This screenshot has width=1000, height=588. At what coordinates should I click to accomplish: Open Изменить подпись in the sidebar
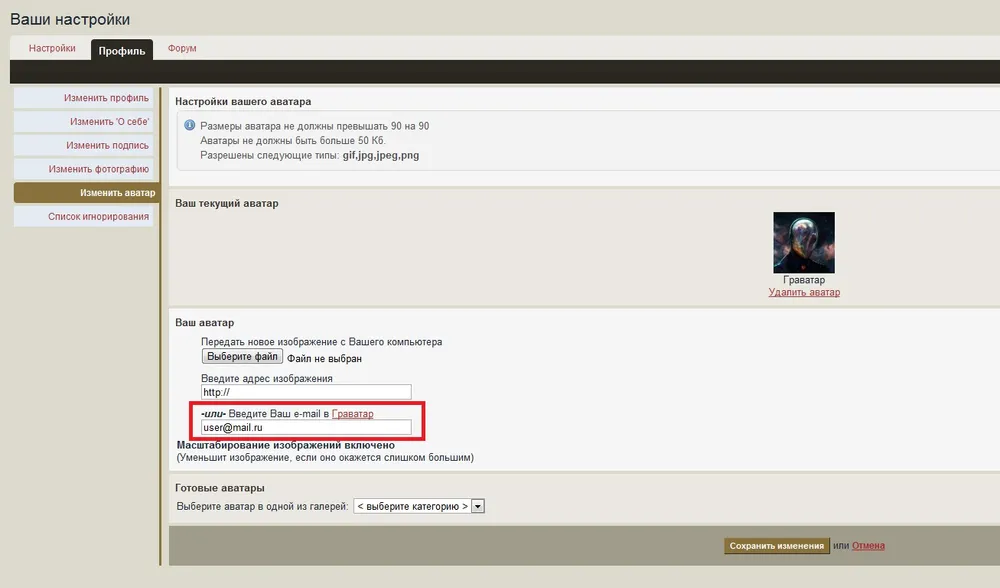108,146
